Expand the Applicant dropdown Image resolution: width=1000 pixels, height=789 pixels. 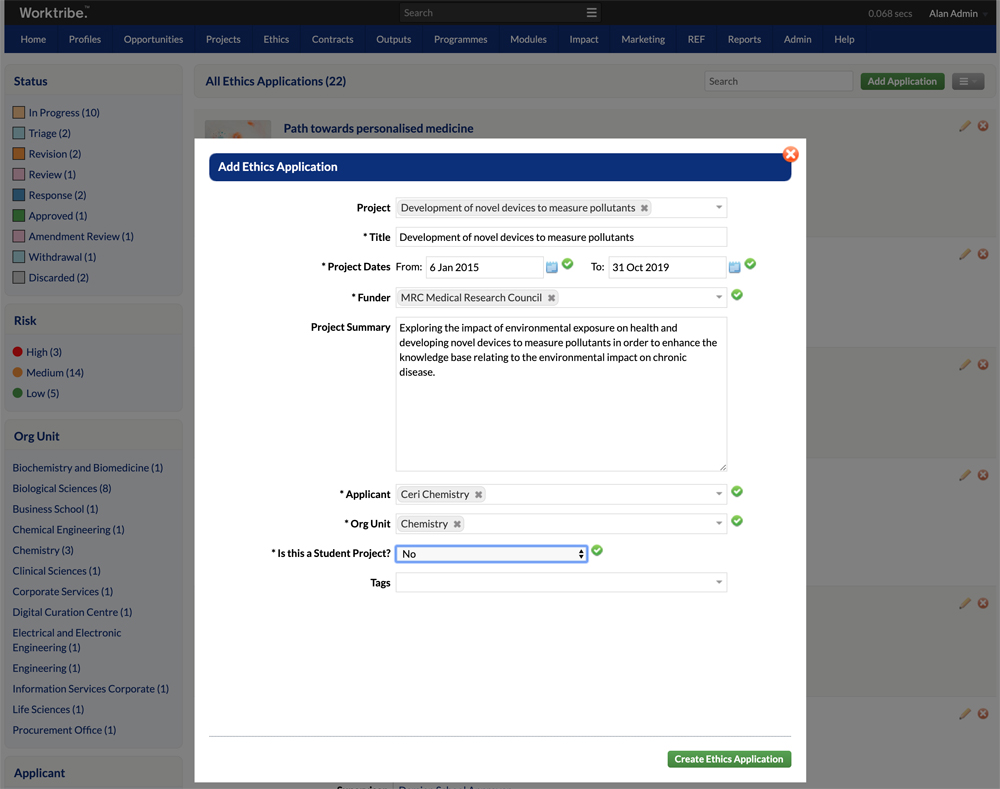coord(719,494)
